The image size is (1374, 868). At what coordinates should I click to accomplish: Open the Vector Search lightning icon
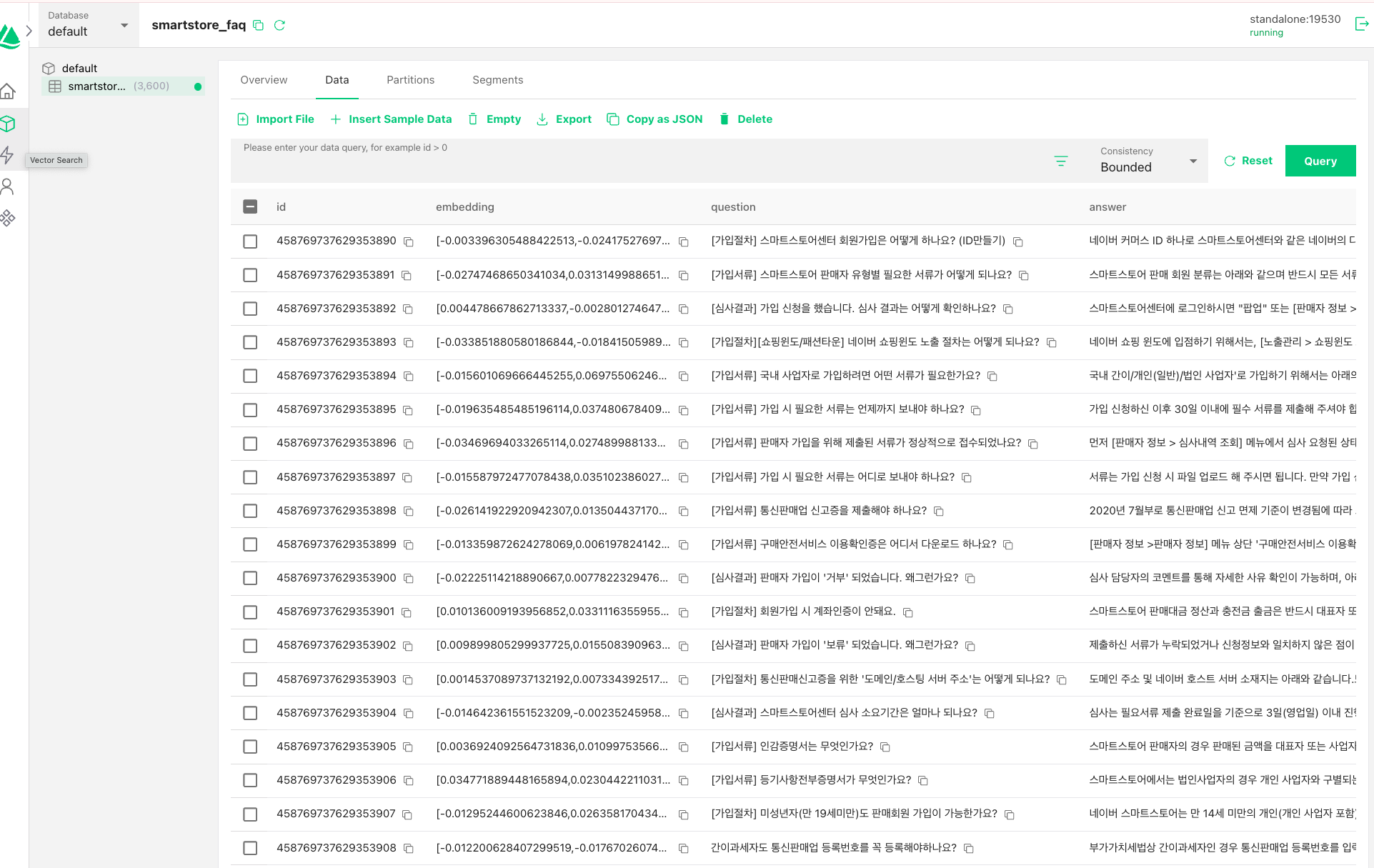click(8, 155)
